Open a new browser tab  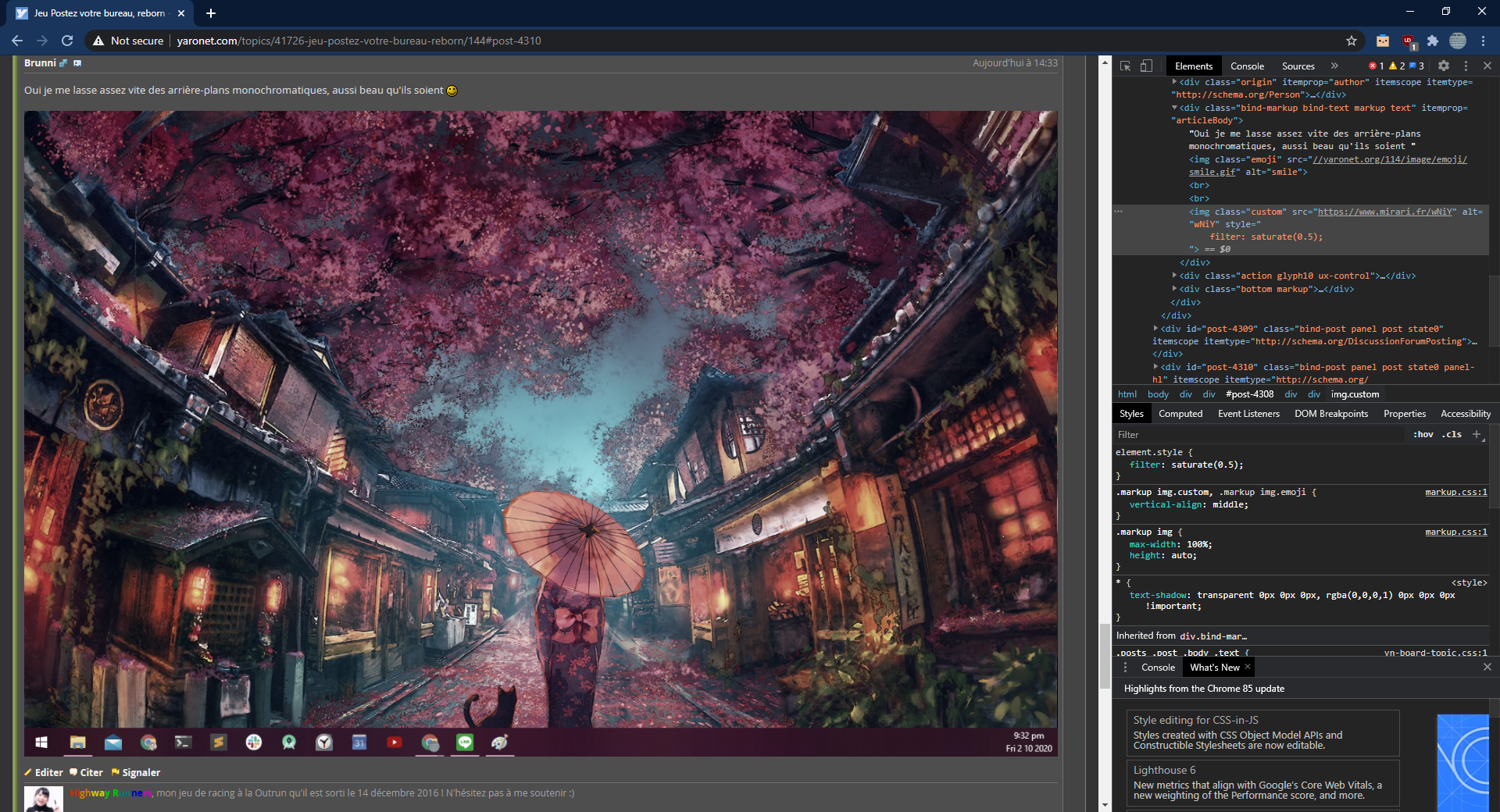click(211, 13)
